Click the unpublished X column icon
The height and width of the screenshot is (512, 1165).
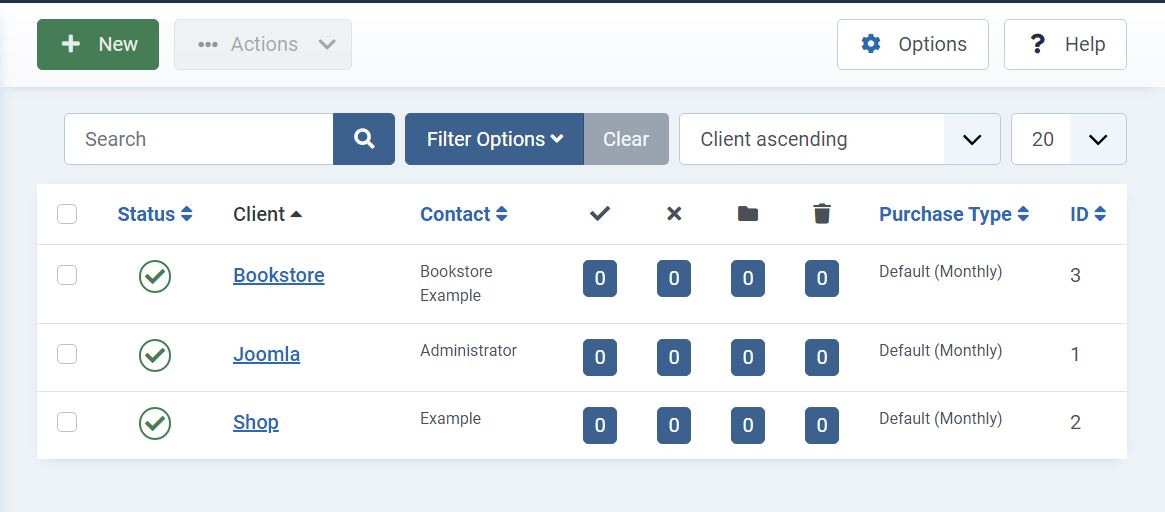[674, 214]
